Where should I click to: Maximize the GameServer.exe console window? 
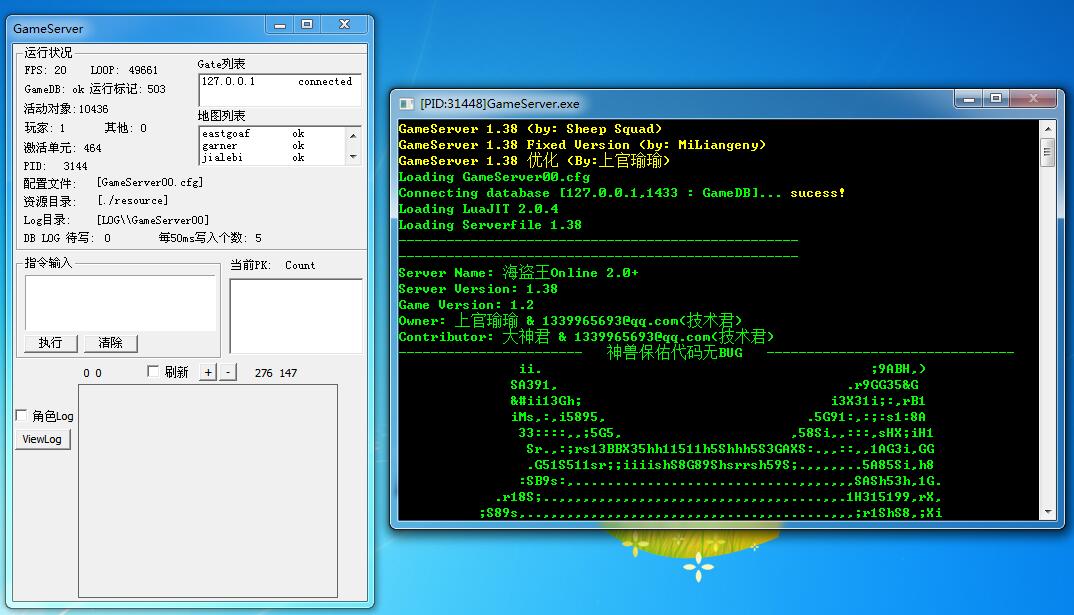(996, 99)
